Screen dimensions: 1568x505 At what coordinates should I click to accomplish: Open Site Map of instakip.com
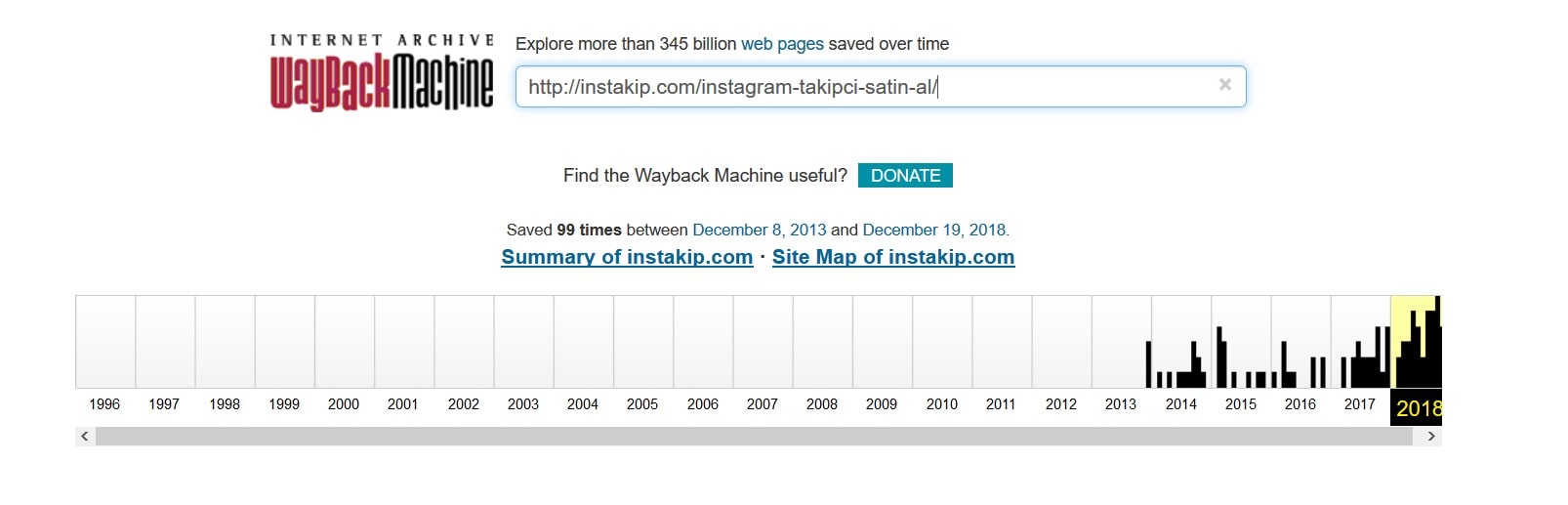(893, 257)
